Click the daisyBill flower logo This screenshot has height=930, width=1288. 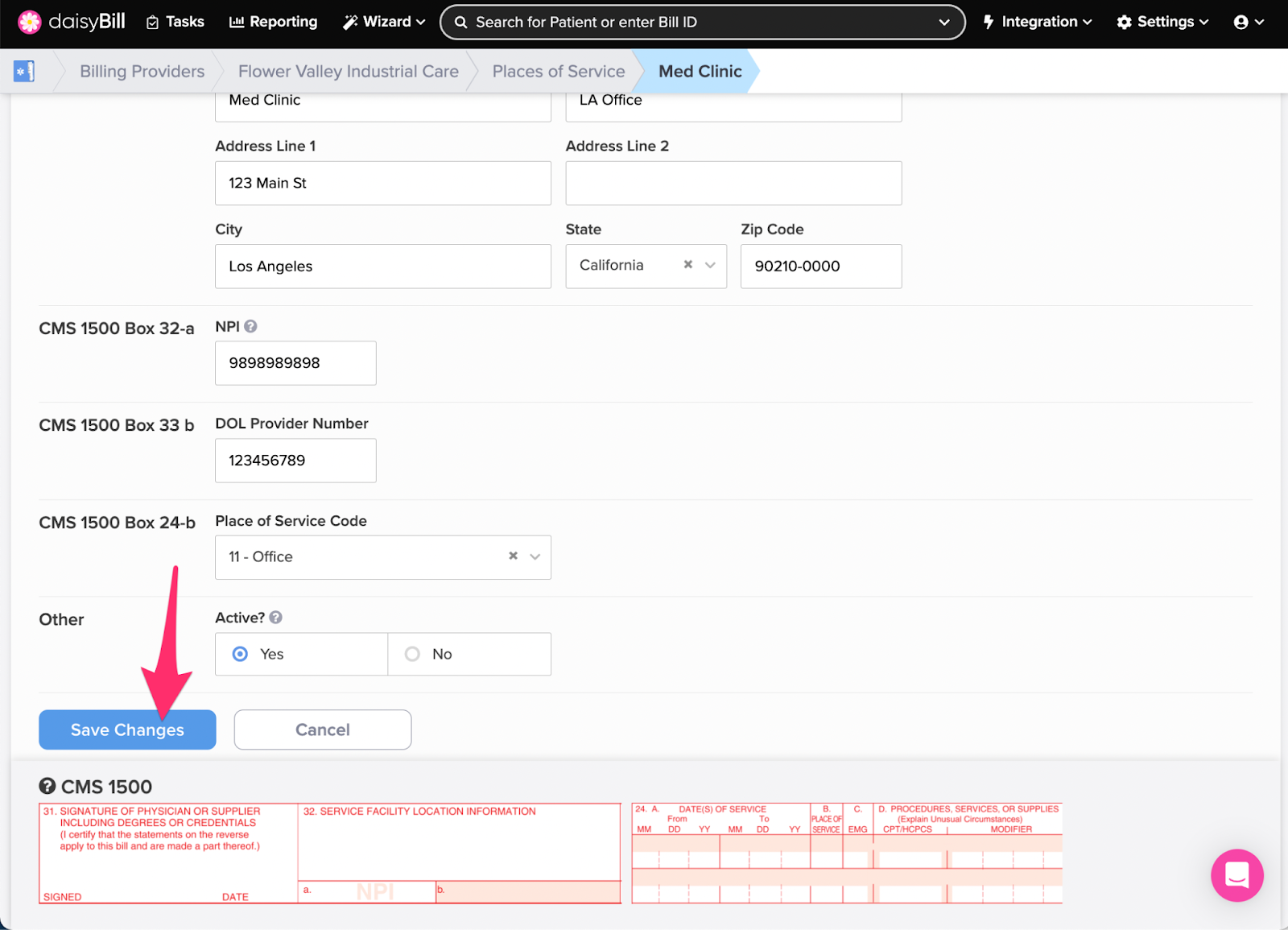click(30, 22)
